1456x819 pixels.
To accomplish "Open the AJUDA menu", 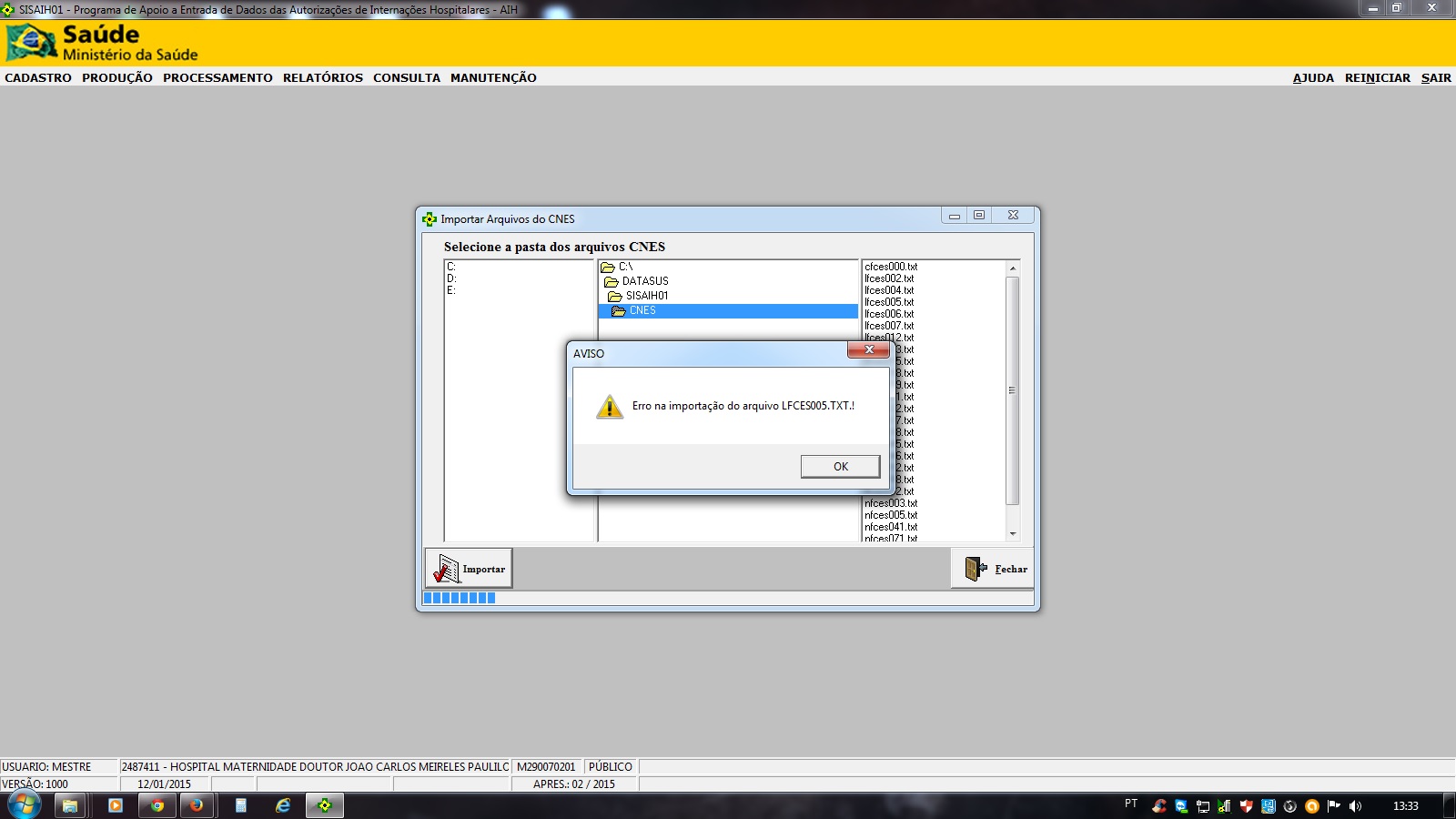I will click(1313, 78).
